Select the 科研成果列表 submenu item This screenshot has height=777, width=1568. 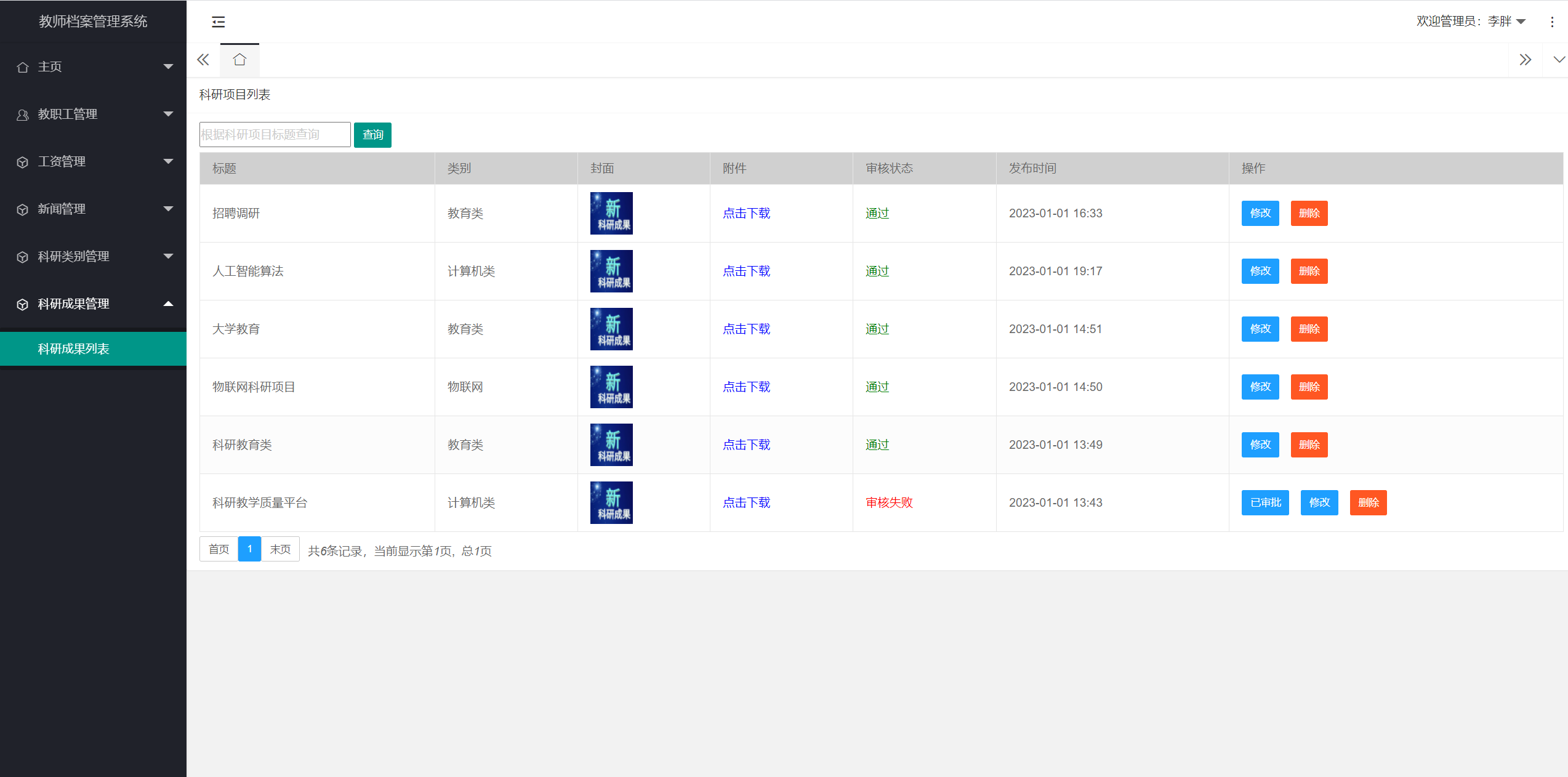pos(74,348)
